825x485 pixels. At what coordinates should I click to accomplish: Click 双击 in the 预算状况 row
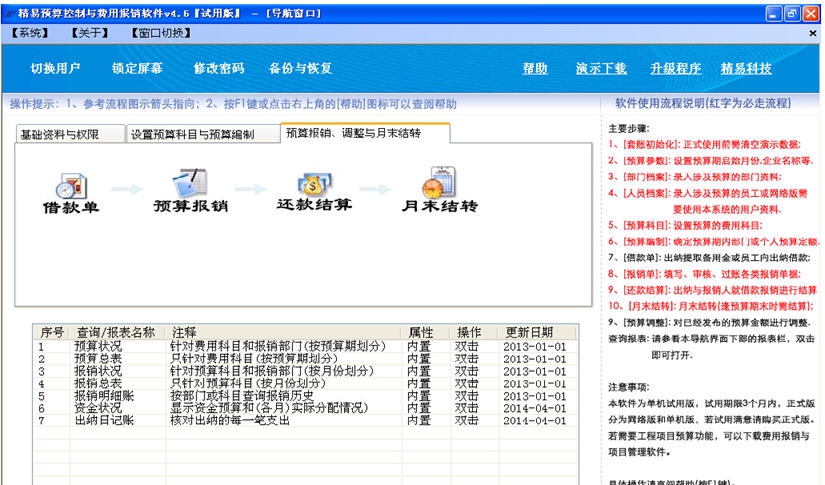[467, 347]
